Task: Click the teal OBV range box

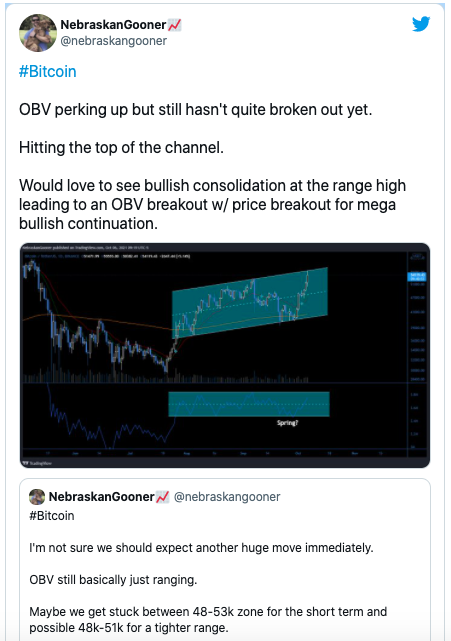Action: pyautogui.click(x=249, y=404)
